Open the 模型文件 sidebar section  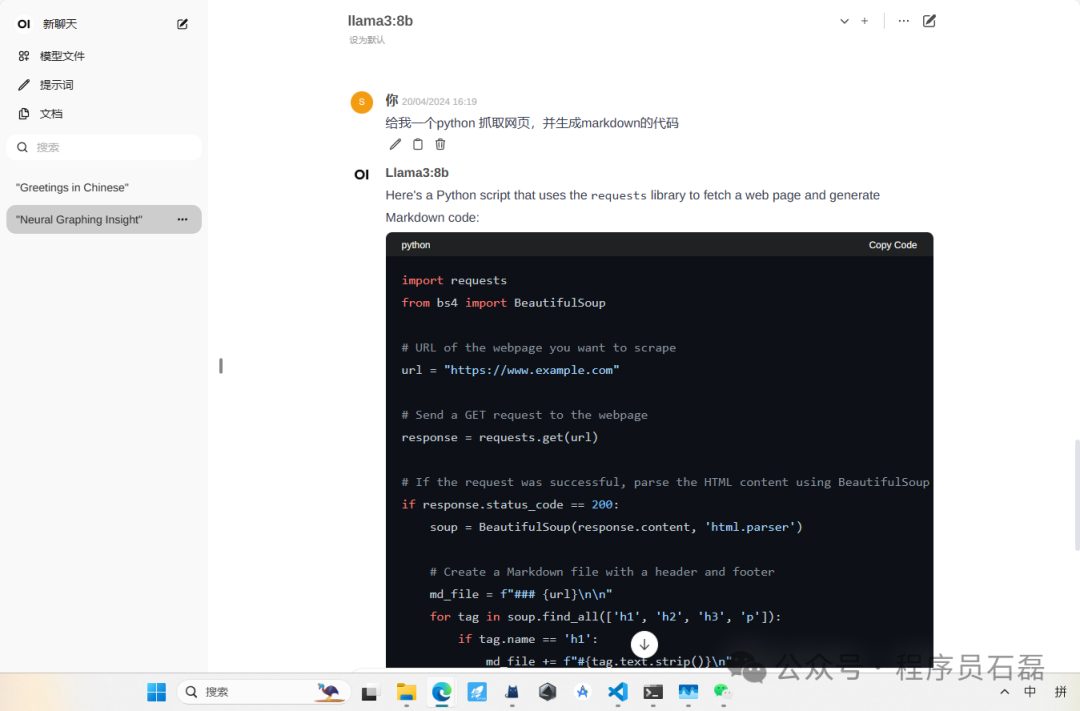click(62, 56)
